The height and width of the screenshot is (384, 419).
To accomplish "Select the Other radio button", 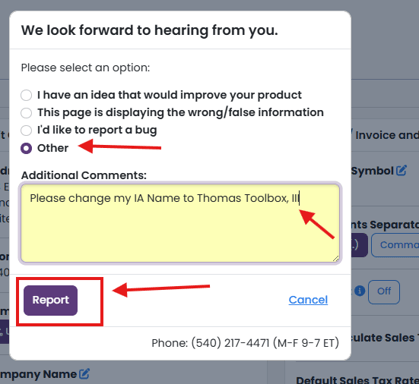I will (x=26, y=148).
